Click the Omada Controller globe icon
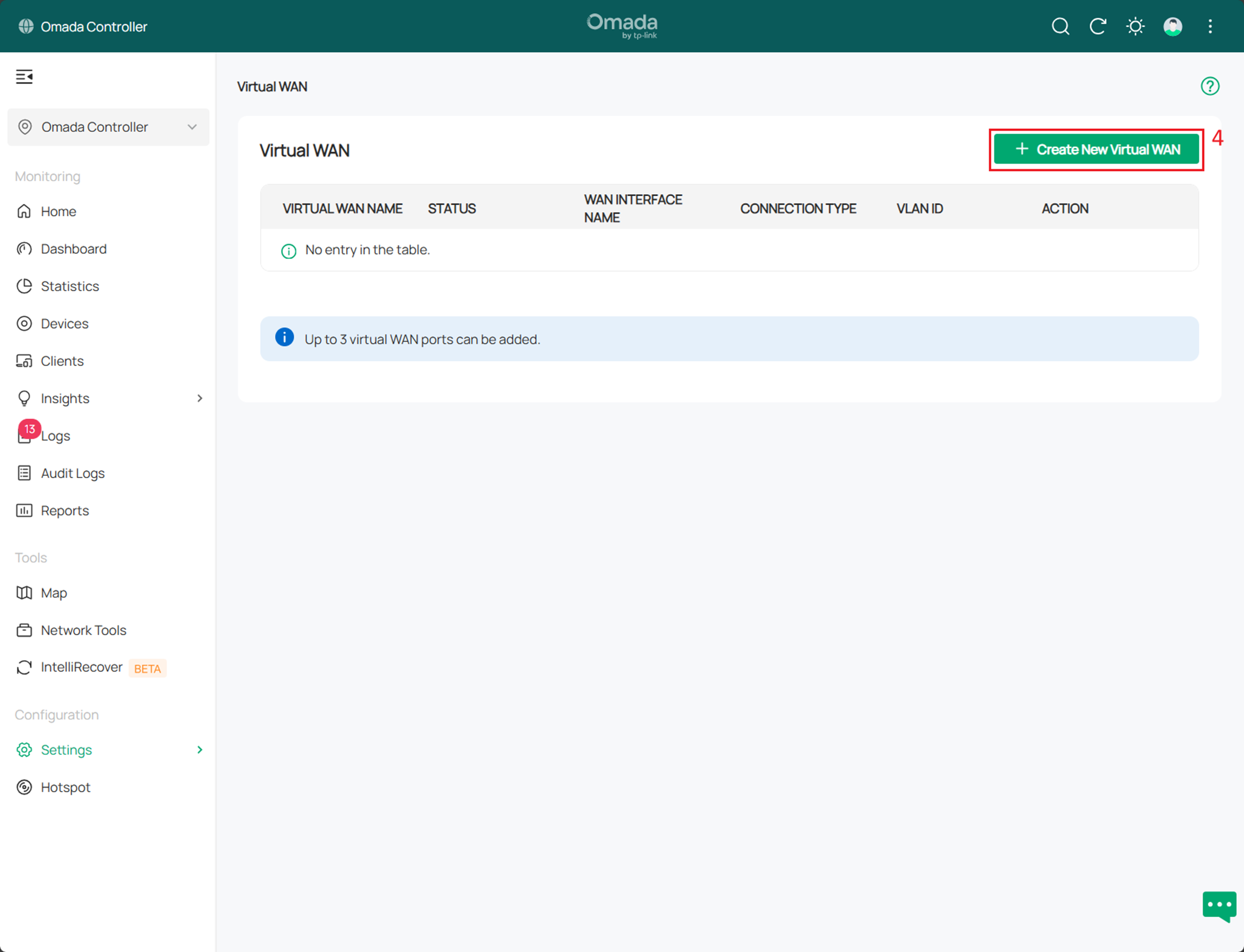 [26, 27]
